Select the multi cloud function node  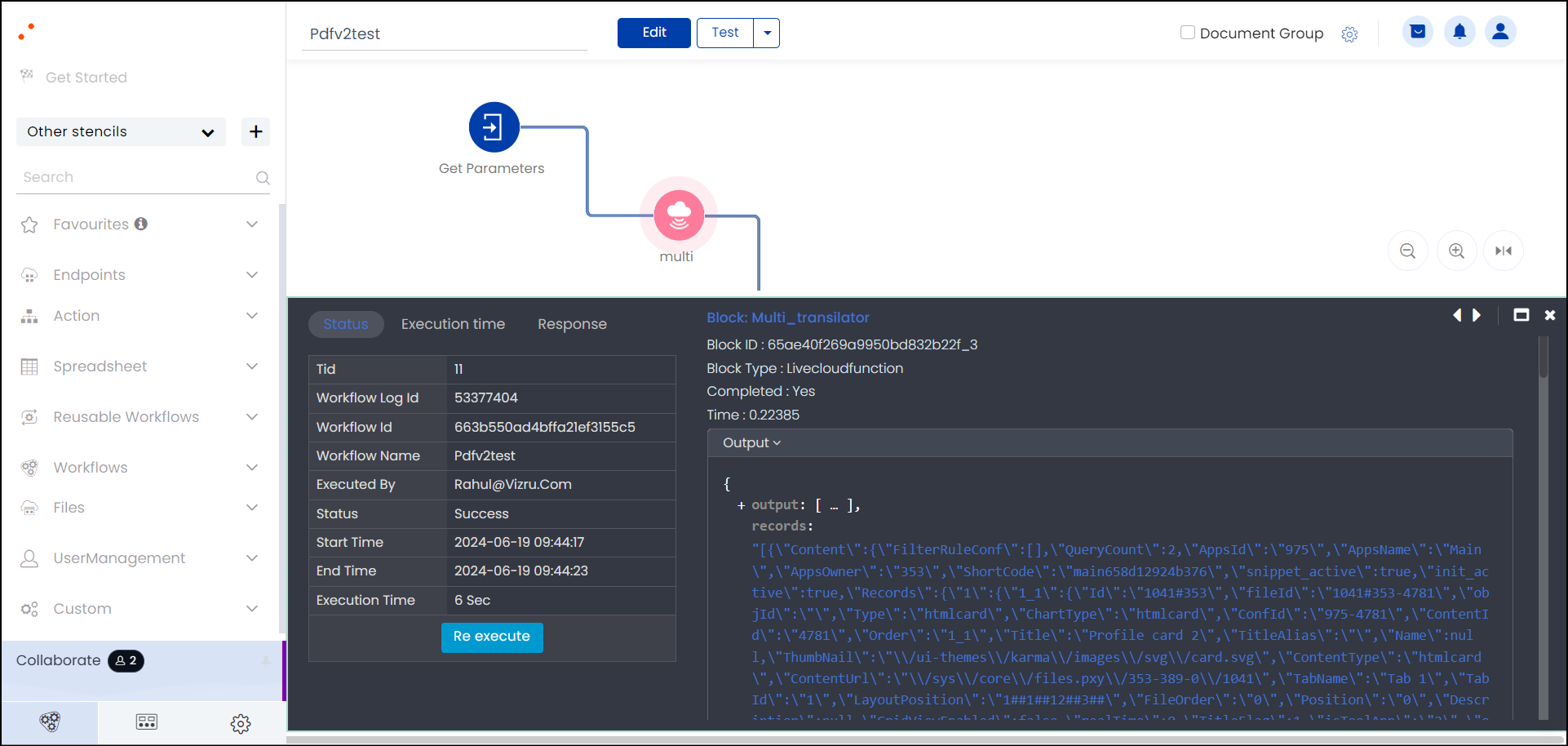pos(678,215)
